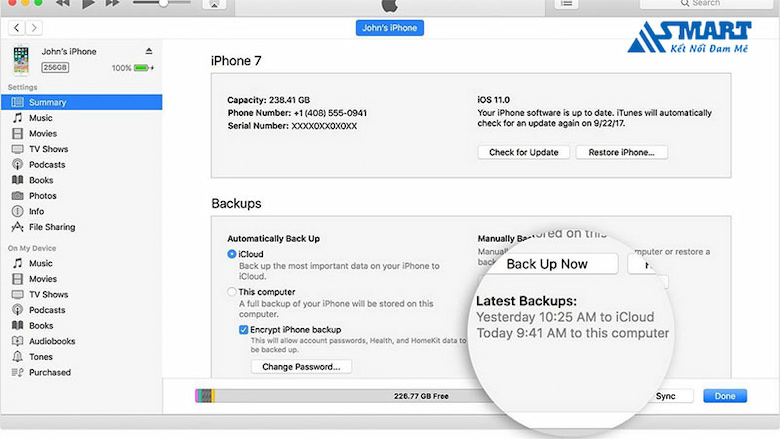
Task: Click the Check for Update button
Action: tap(523, 153)
